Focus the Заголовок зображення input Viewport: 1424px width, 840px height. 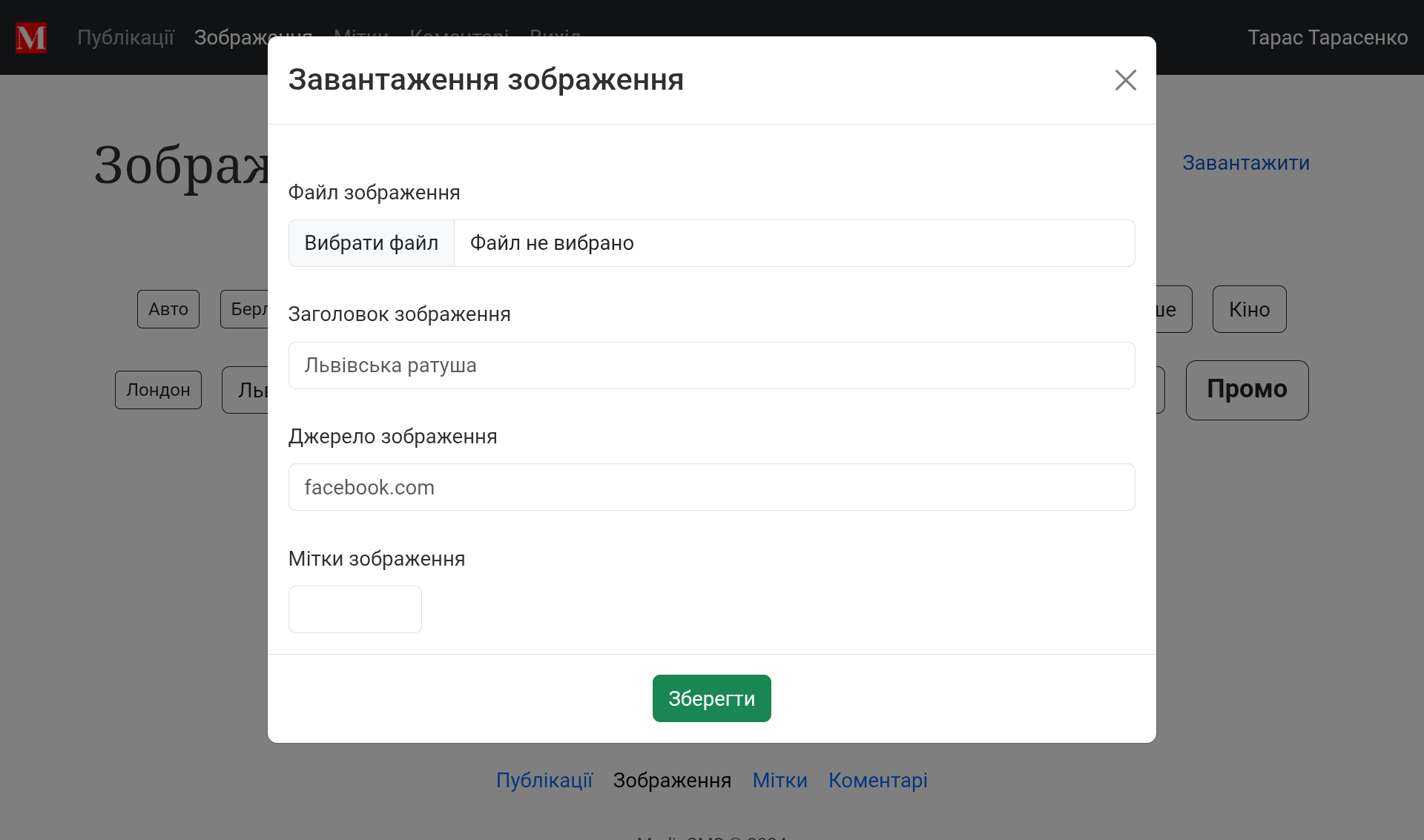711,366
